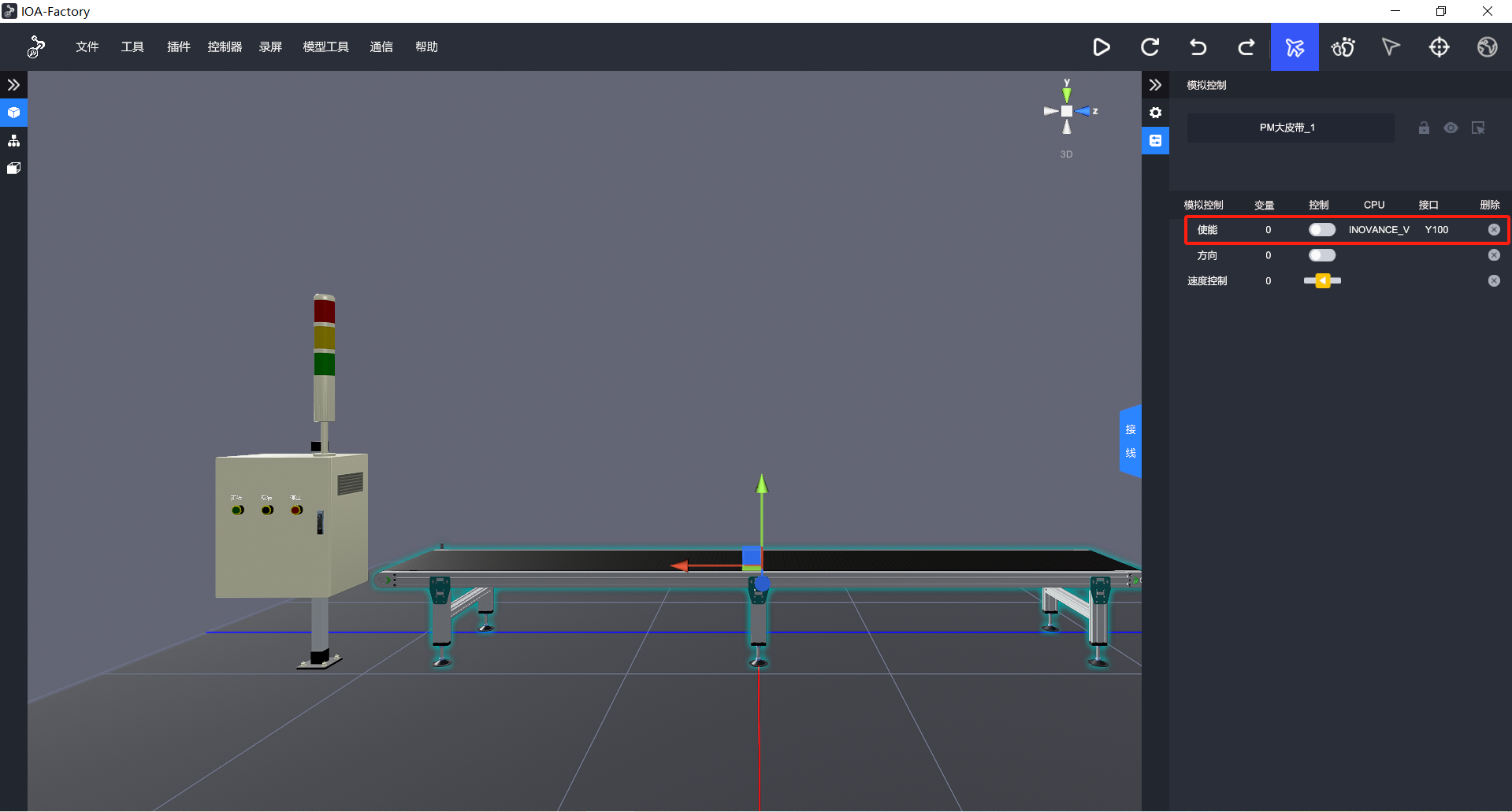Toggle the 方向 direction switch
The image size is (1512, 812).
point(1321,255)
